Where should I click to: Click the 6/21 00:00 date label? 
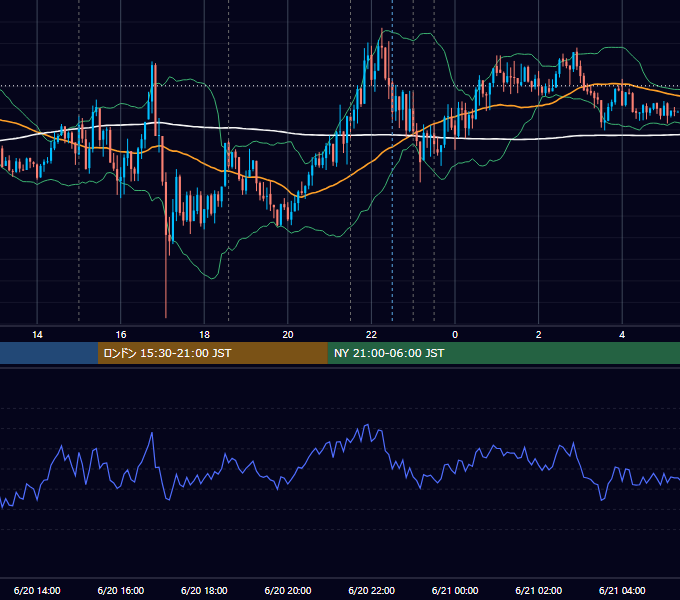455,590
